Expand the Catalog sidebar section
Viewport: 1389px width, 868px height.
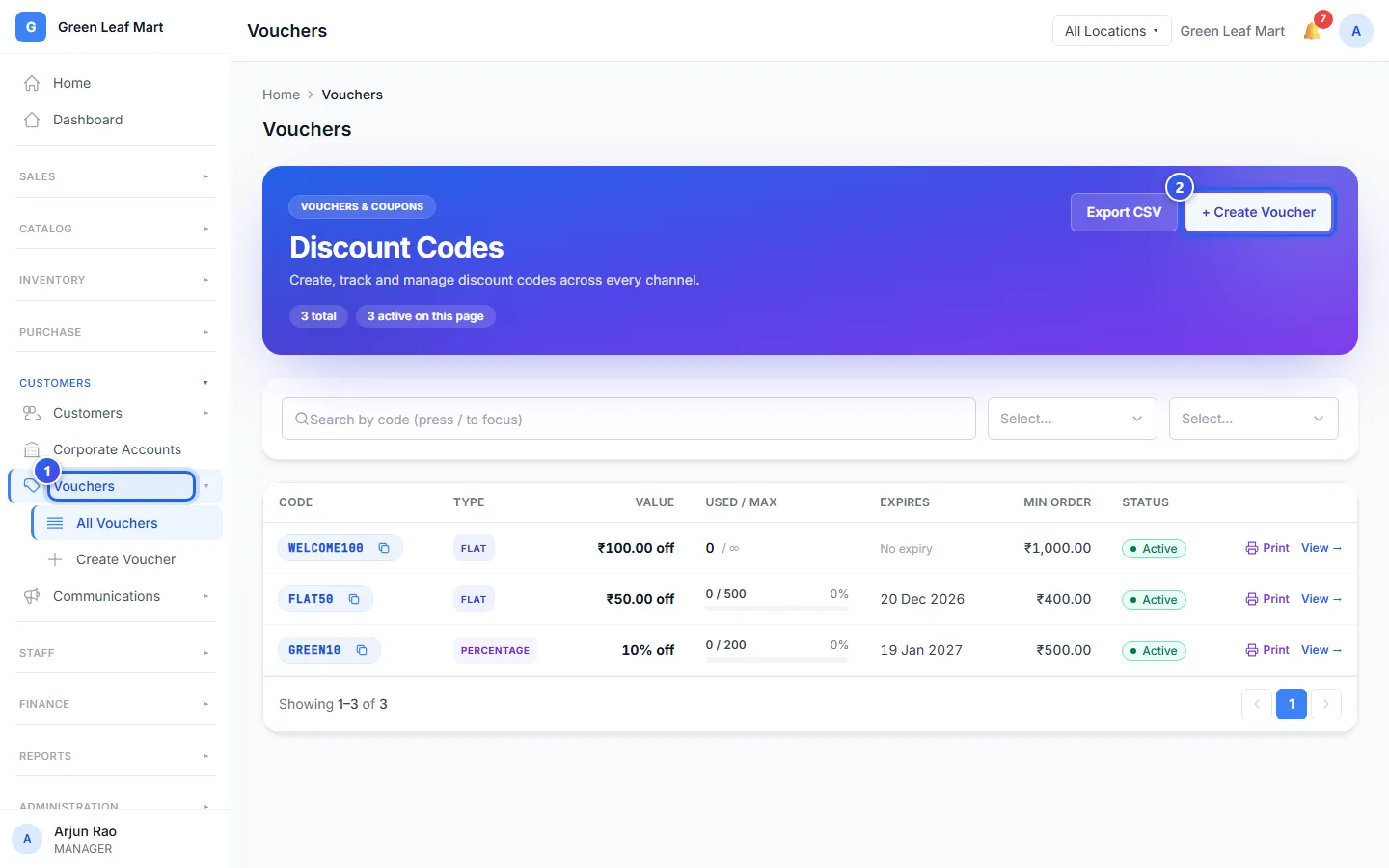click(x=116, y=229)
